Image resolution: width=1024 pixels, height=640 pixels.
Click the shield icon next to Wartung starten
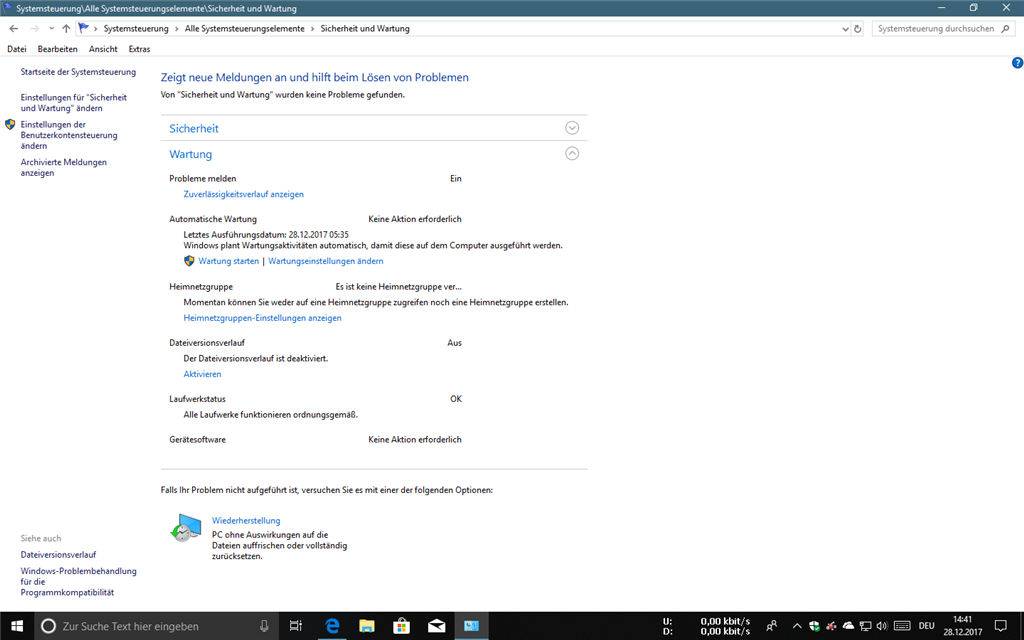(189, 261)
